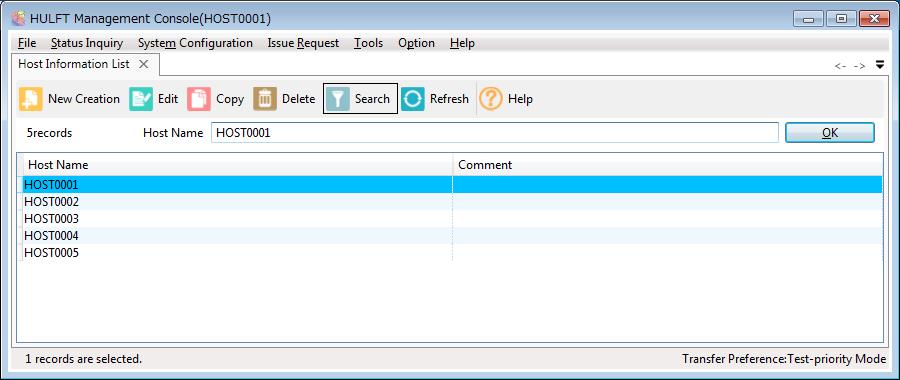Select the HOST0004 row
Screen dimensions: 900x380
[452, 236]
